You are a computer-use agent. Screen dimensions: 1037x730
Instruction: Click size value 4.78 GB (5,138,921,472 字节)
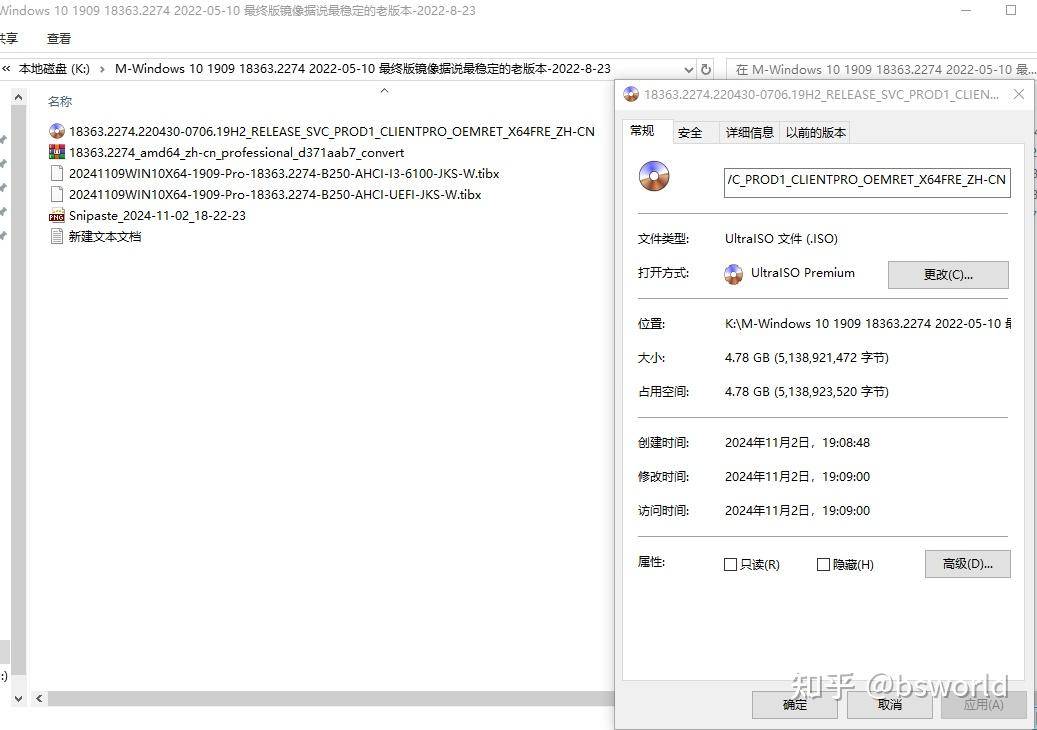[807, 358]
